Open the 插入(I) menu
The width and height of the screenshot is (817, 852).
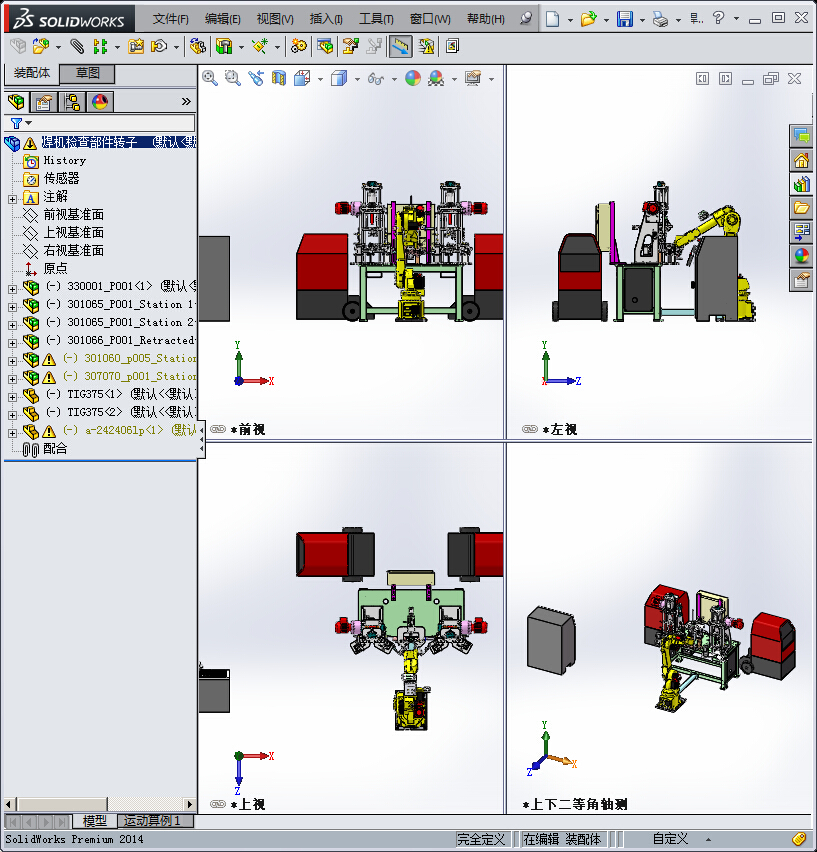(x=326, y=19)
